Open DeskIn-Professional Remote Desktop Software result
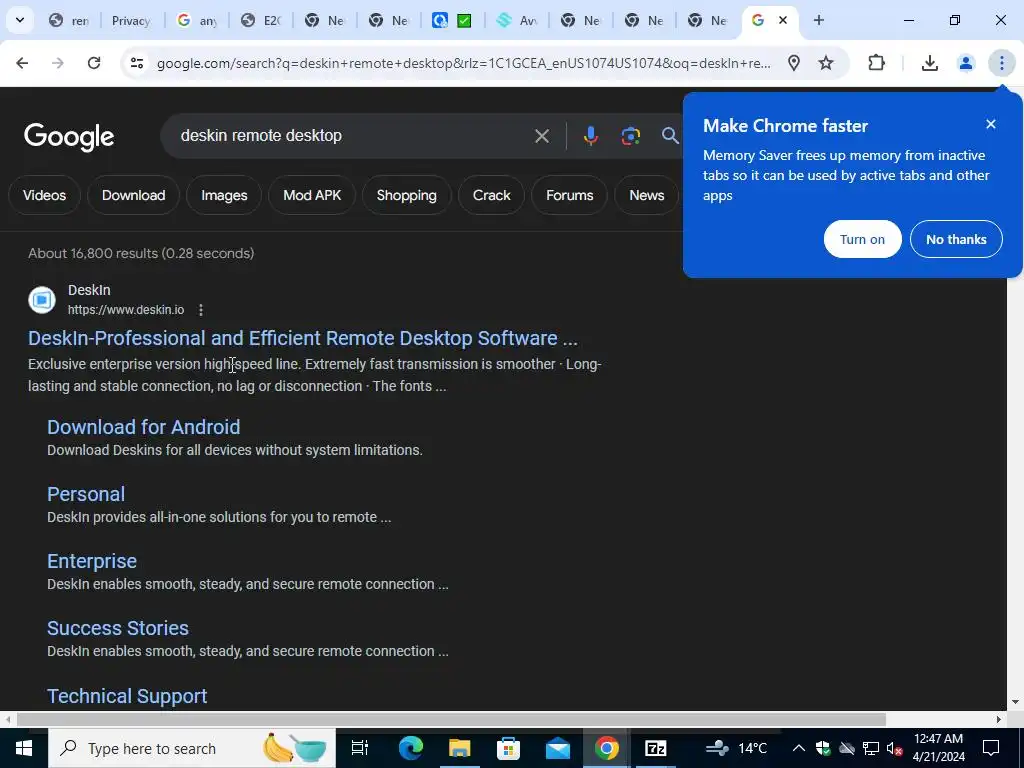This screenshot has width=1024, height=768. pyautogui.click(x=302, y=338)
